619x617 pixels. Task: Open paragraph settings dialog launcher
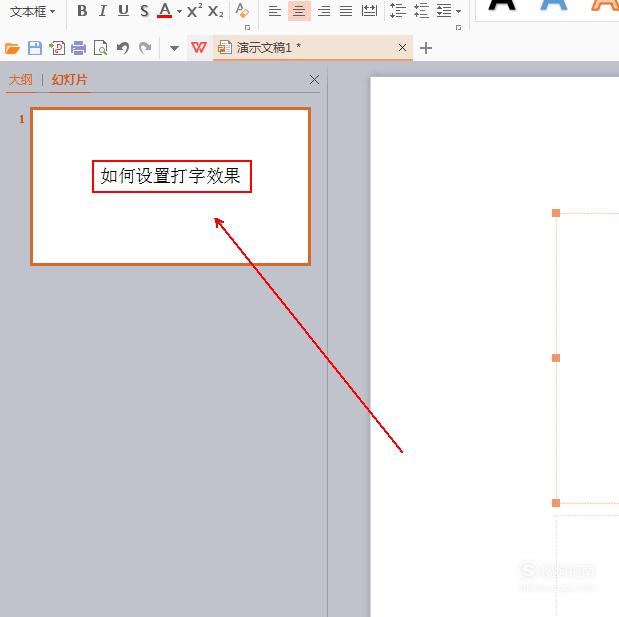[458, 27]
